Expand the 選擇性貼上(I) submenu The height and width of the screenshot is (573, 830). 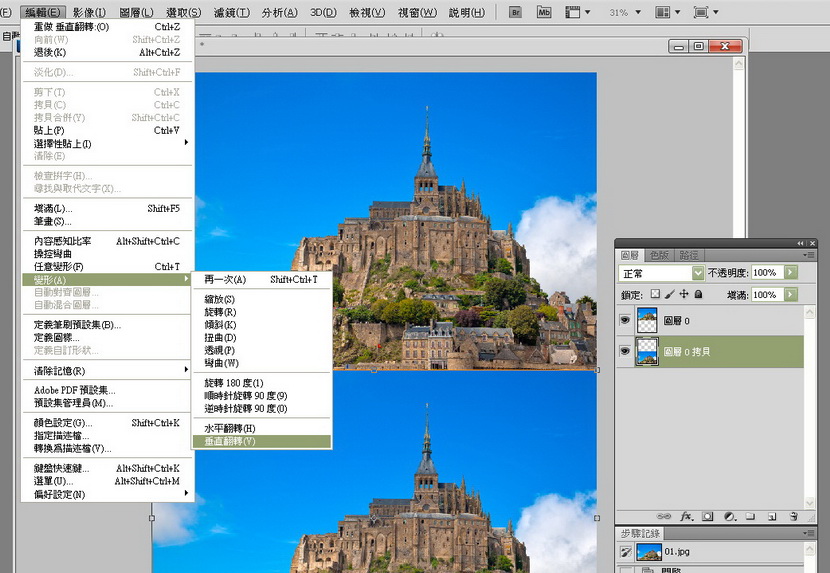pyautogui.click(x=108, y=143)
